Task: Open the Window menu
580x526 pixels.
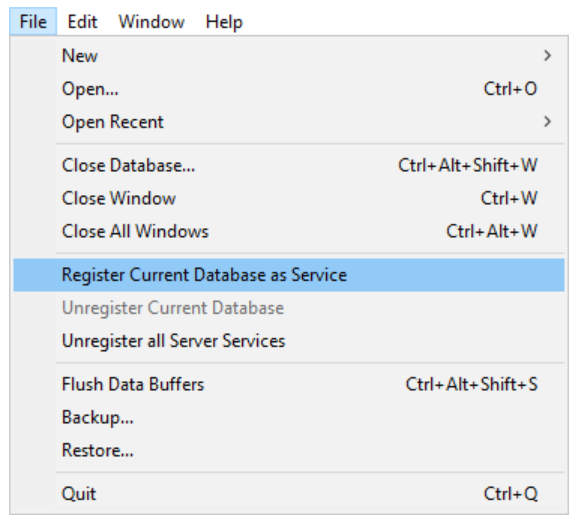Action: pyautogui.click(x=151, y=21)
